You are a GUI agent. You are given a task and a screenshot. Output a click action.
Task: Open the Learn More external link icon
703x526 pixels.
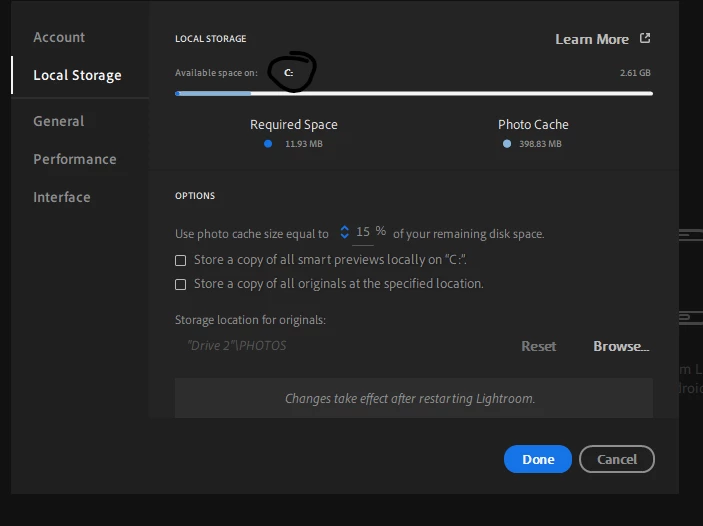click(x=645, y=38)
